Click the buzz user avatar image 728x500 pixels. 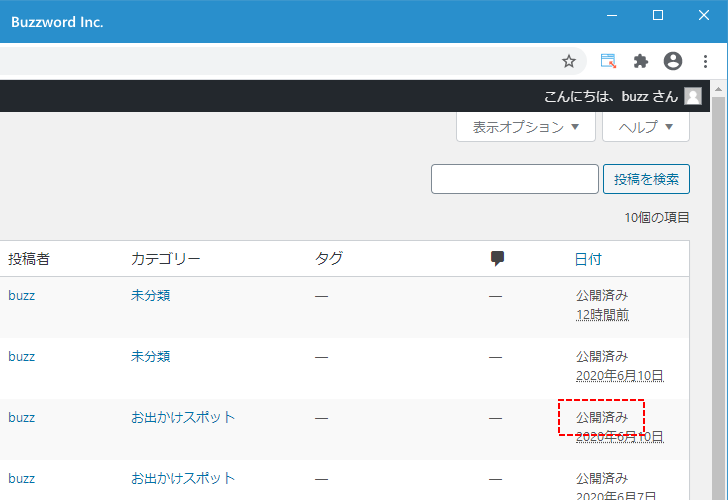[693, 96]
